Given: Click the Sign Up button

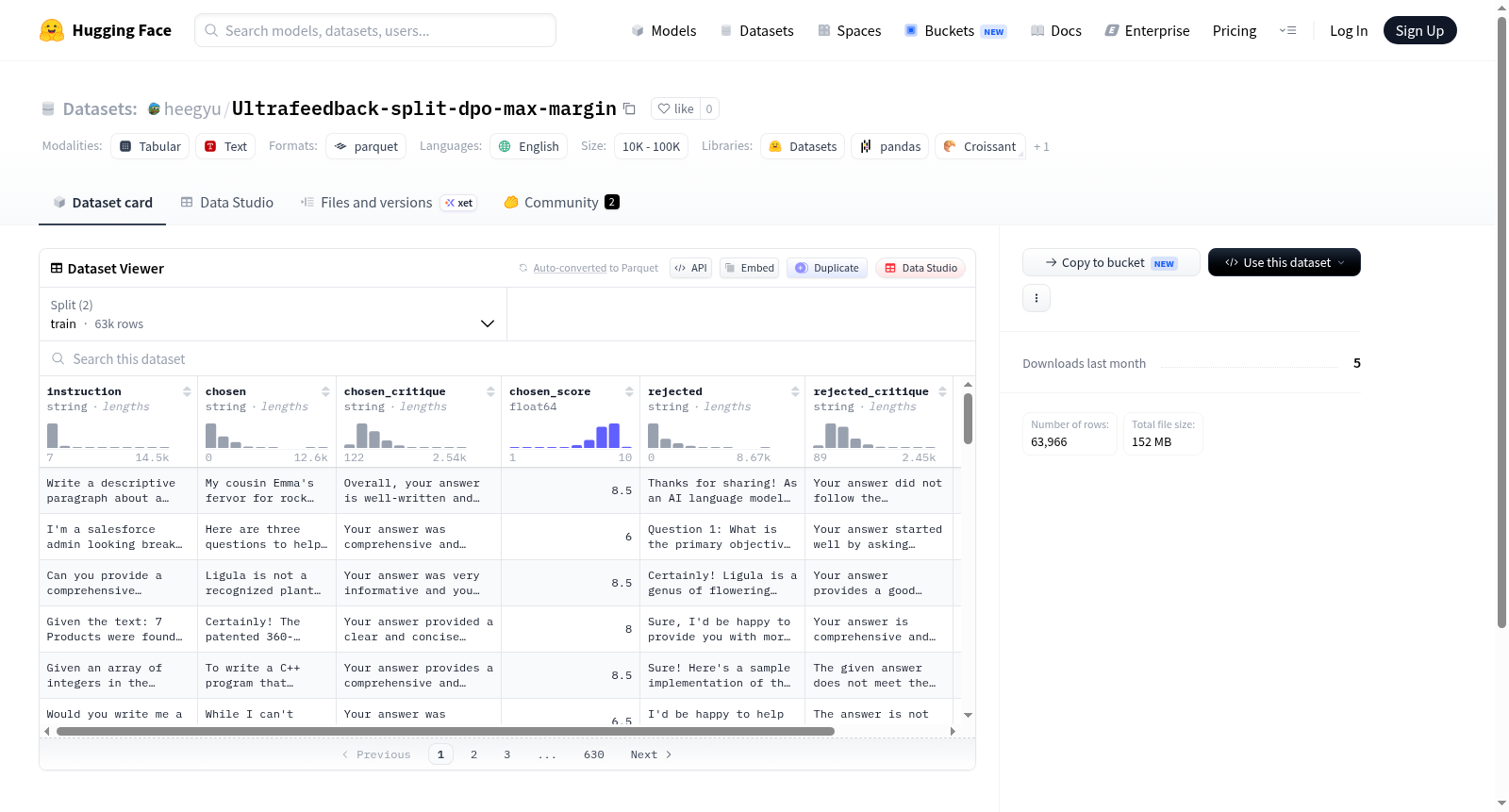Looking at the screenshot, I should point(1419,30).
